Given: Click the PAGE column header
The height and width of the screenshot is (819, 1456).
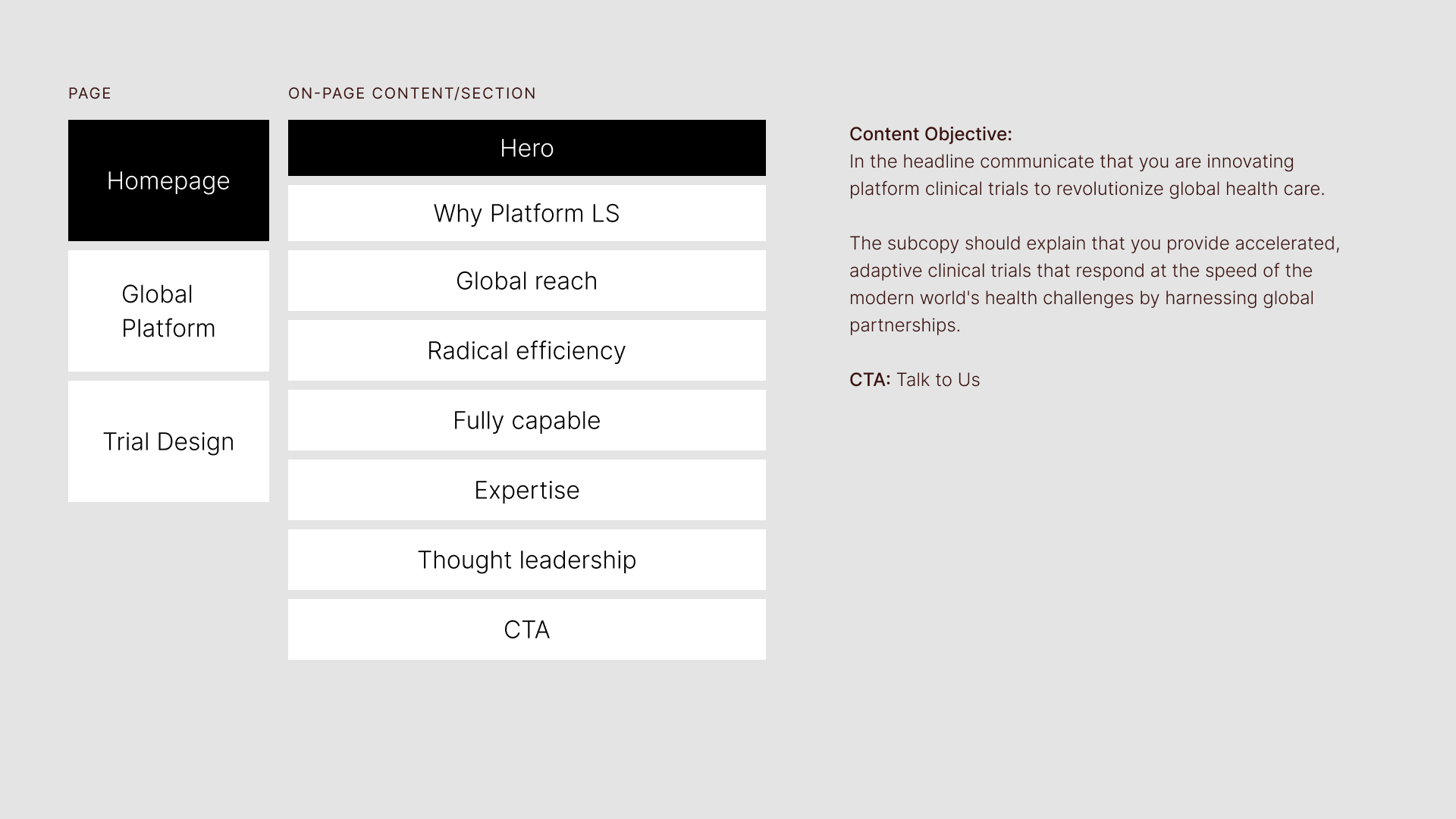Looking at the screenshot, I should (x=90, y=93).
